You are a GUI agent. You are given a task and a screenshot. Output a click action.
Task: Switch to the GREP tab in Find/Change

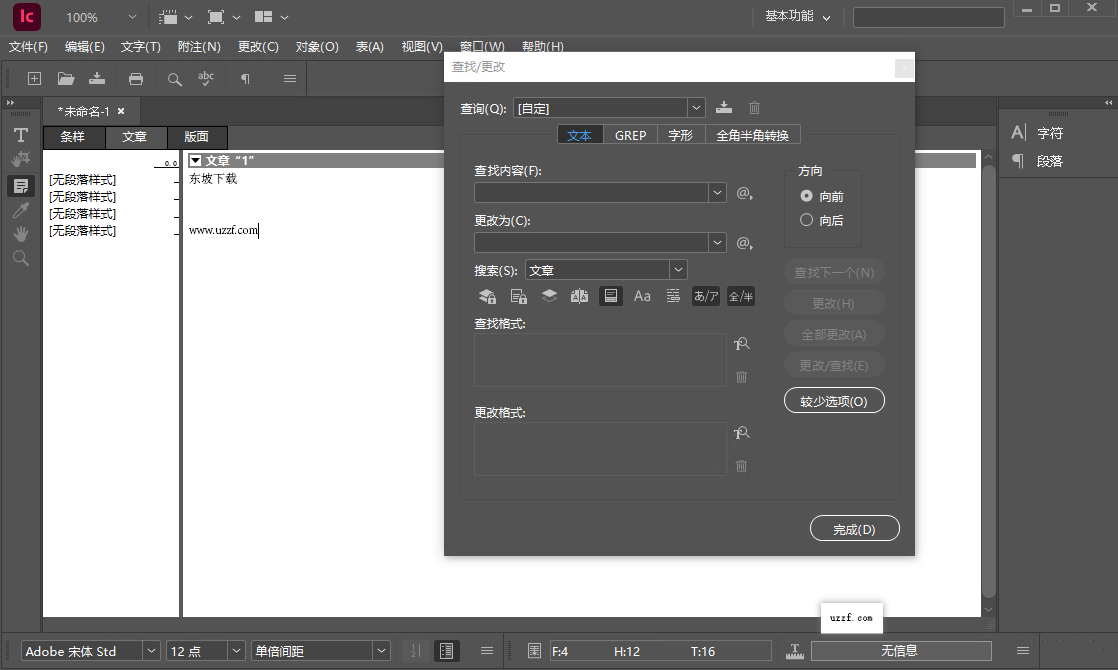pyautogui.click(x=630, y=134)
